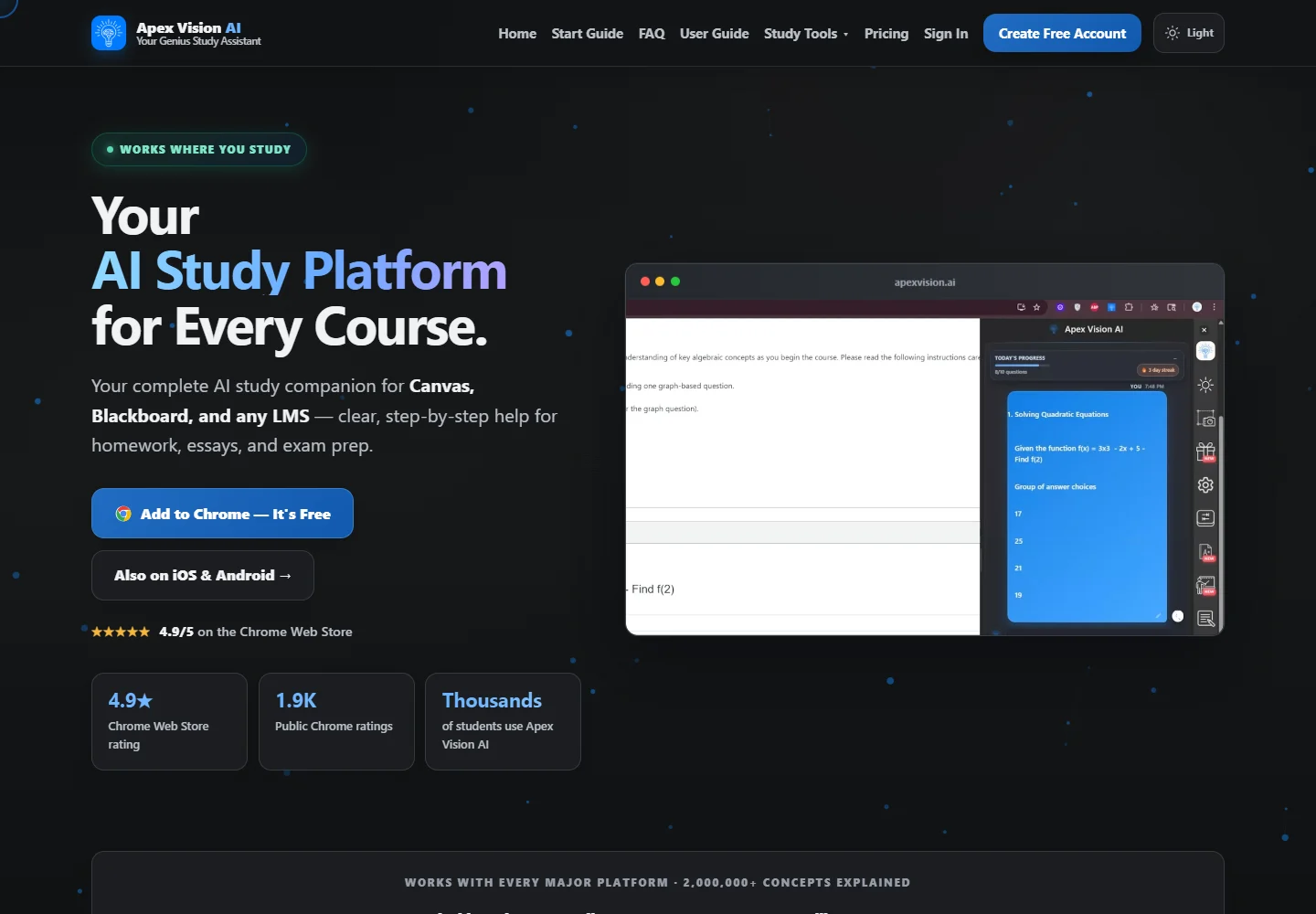This screenshot has width=1316, height=914.
Task: Click the Today's Progress bar
Action: coord(1022,365)
